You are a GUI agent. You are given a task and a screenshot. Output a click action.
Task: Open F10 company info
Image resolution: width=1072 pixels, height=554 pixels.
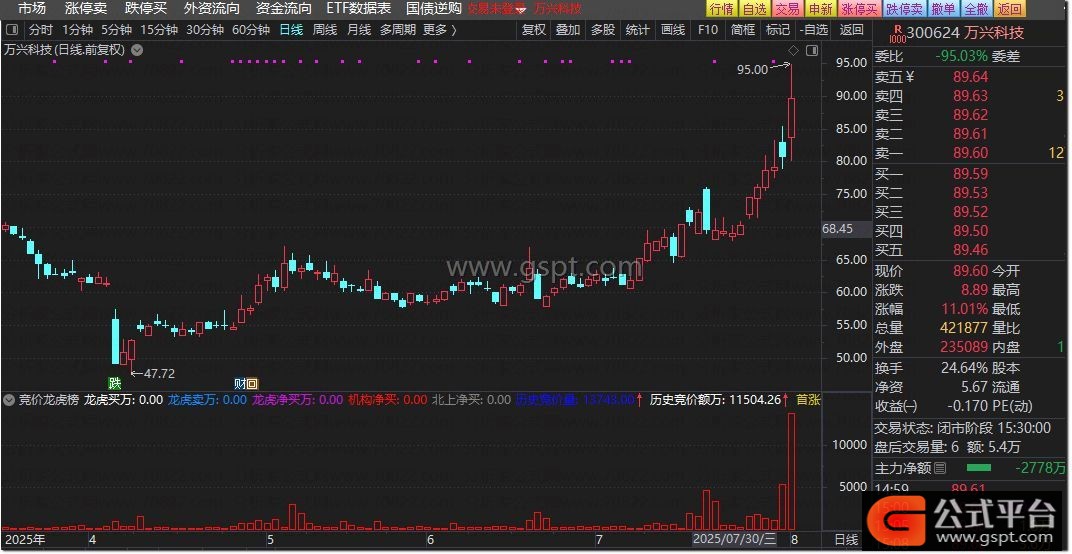click(708, 30)
